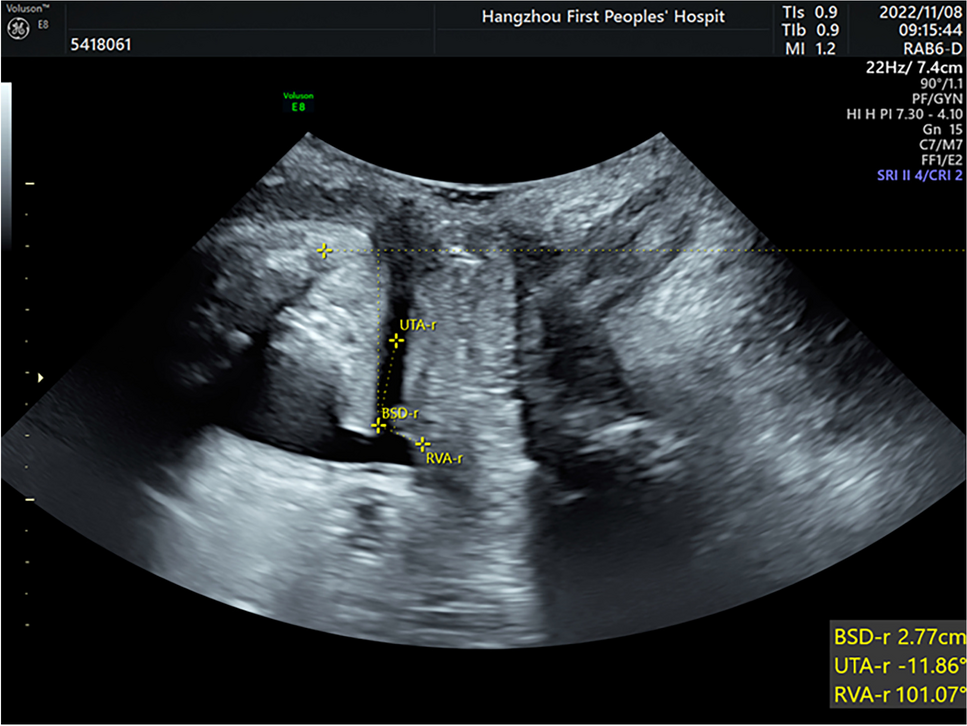Select the caliper cross beside the RVA-r label
Screen dimensions: 967x726
423,443
